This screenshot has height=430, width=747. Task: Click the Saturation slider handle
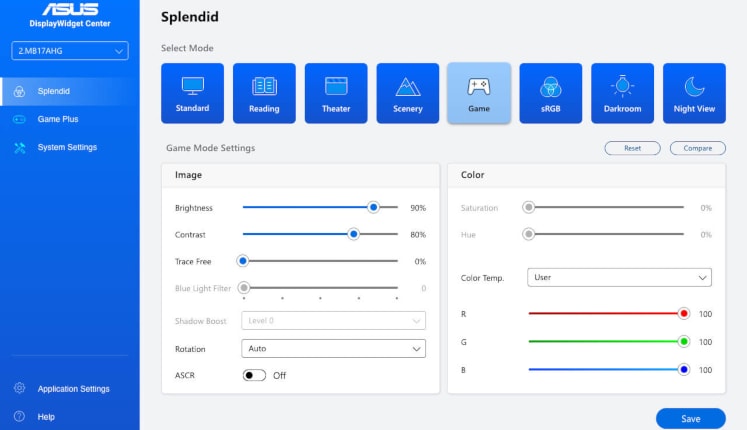click(528, 207)
